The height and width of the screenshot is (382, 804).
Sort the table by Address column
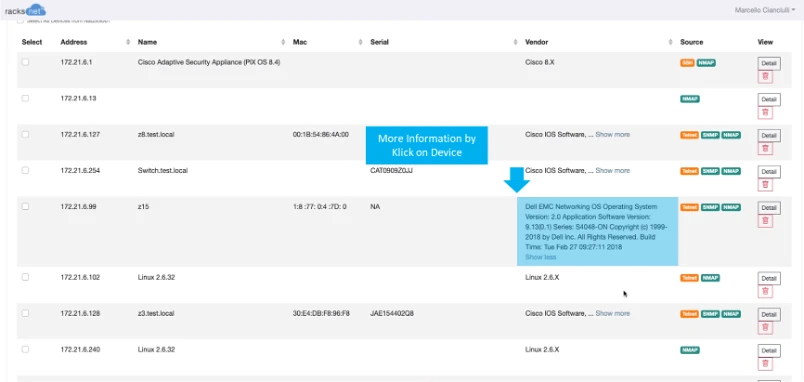(128, 42)
